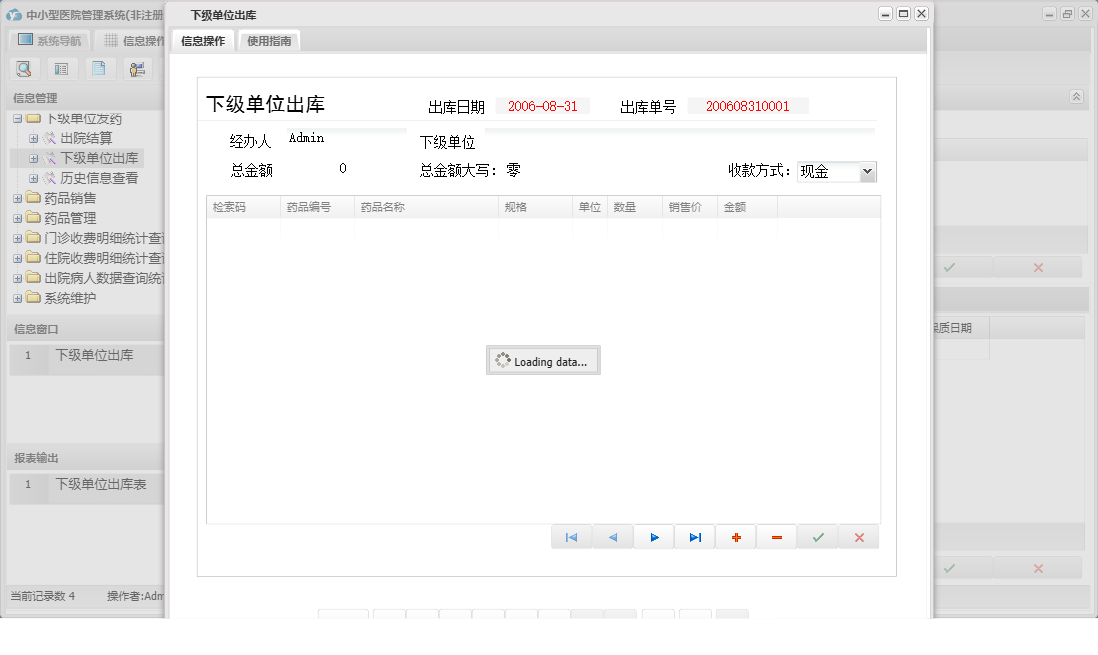Go to the first record icon
1098x655 pixels.
(x=571, y=537)
